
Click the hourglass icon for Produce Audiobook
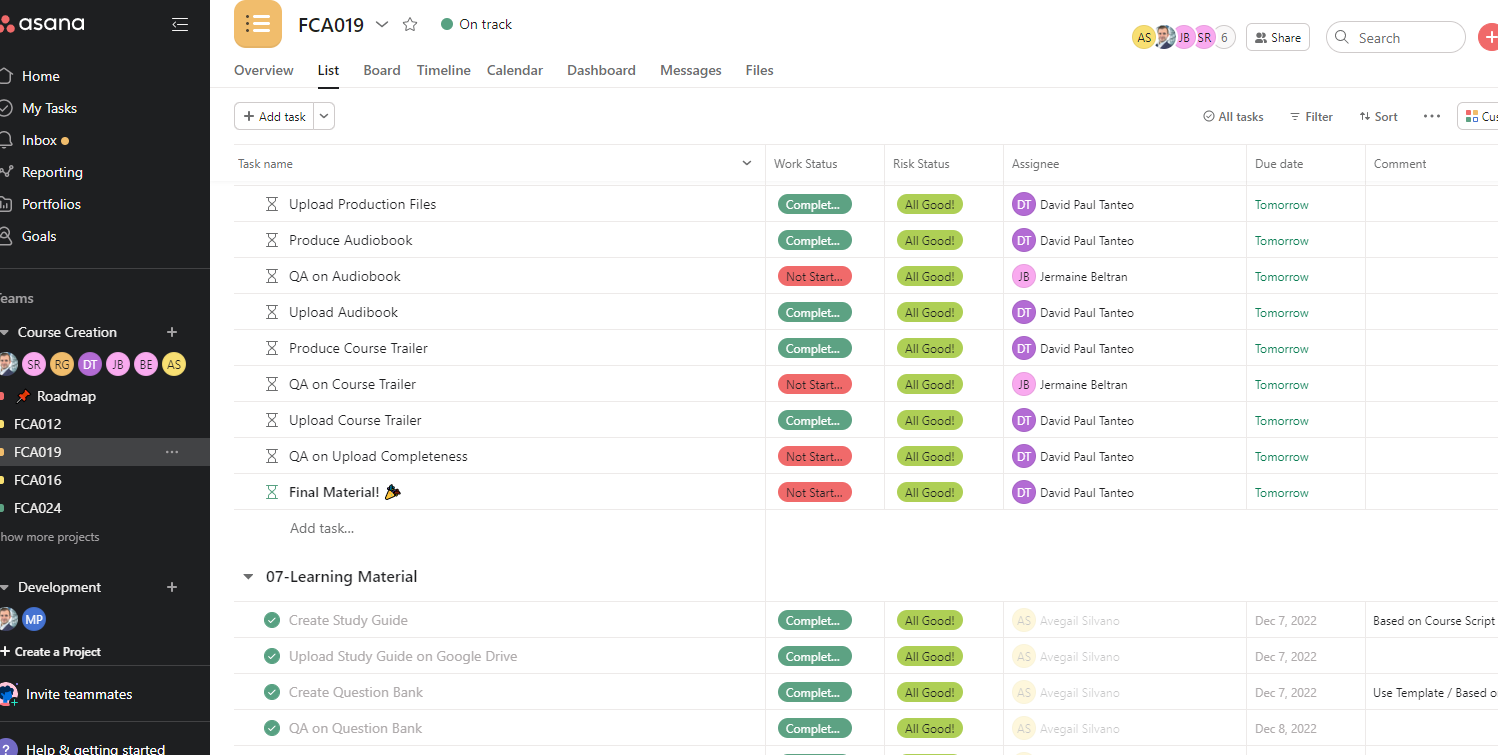272,241
